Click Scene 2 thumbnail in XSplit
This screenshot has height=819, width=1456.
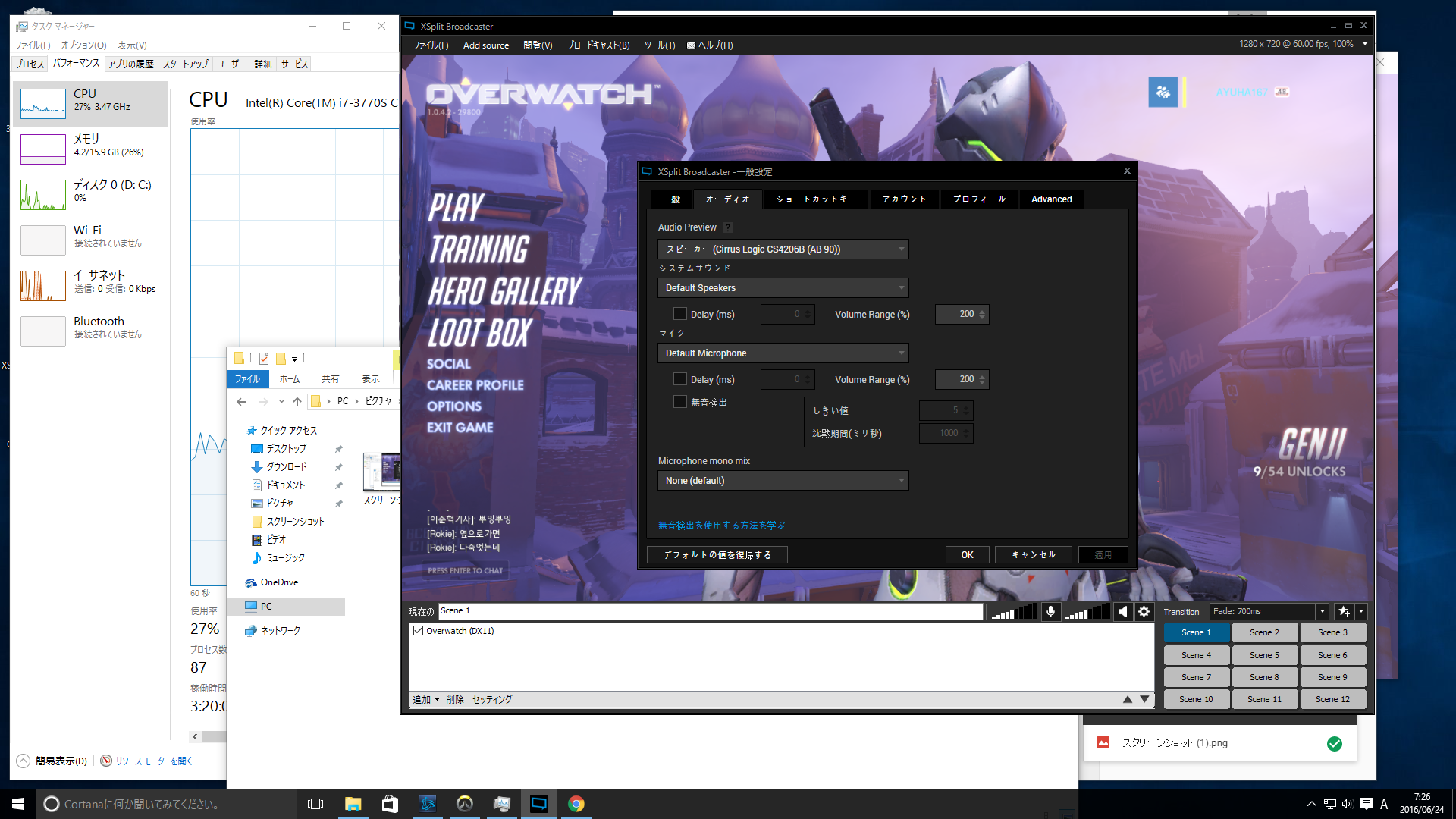(1265, 632)
